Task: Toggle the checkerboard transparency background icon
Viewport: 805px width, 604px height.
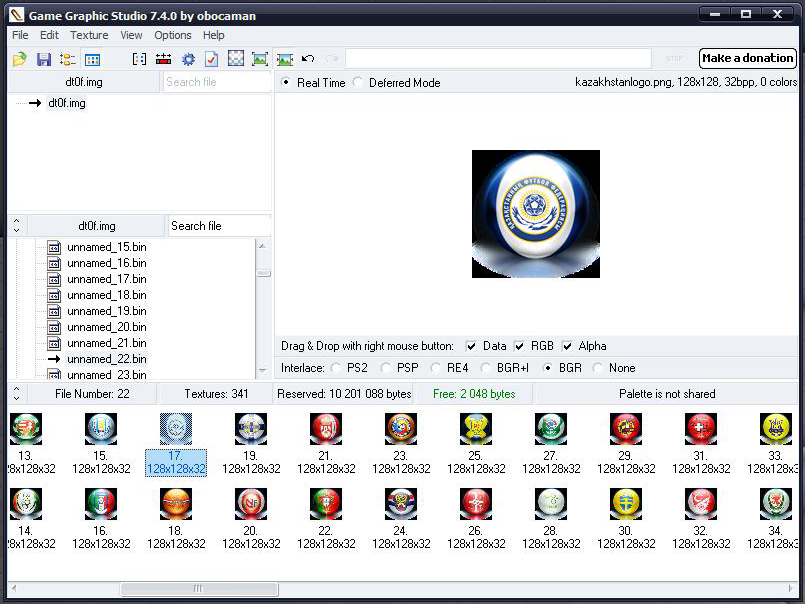Action: (236, 59)
